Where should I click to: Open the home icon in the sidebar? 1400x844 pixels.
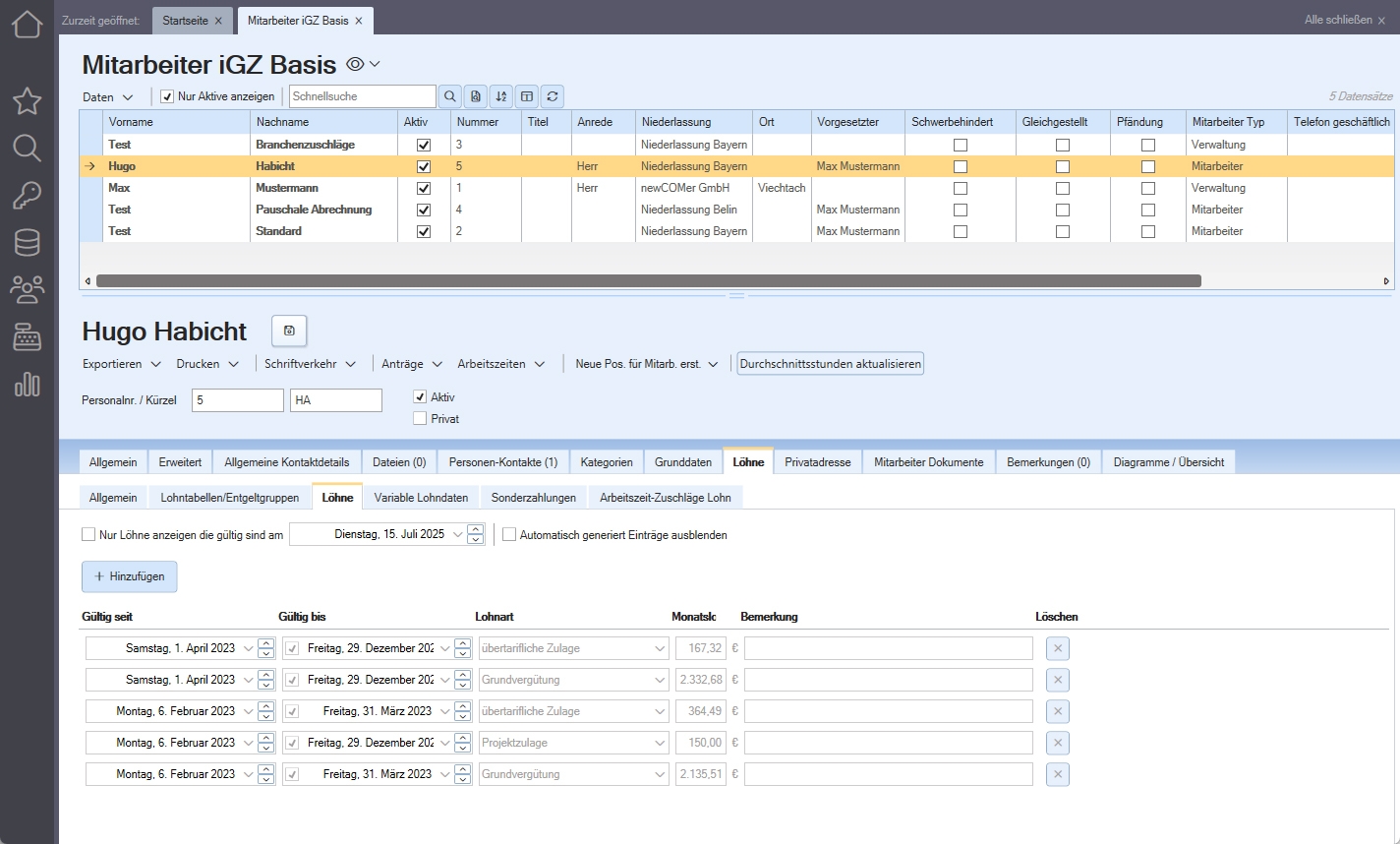[28, 24]
